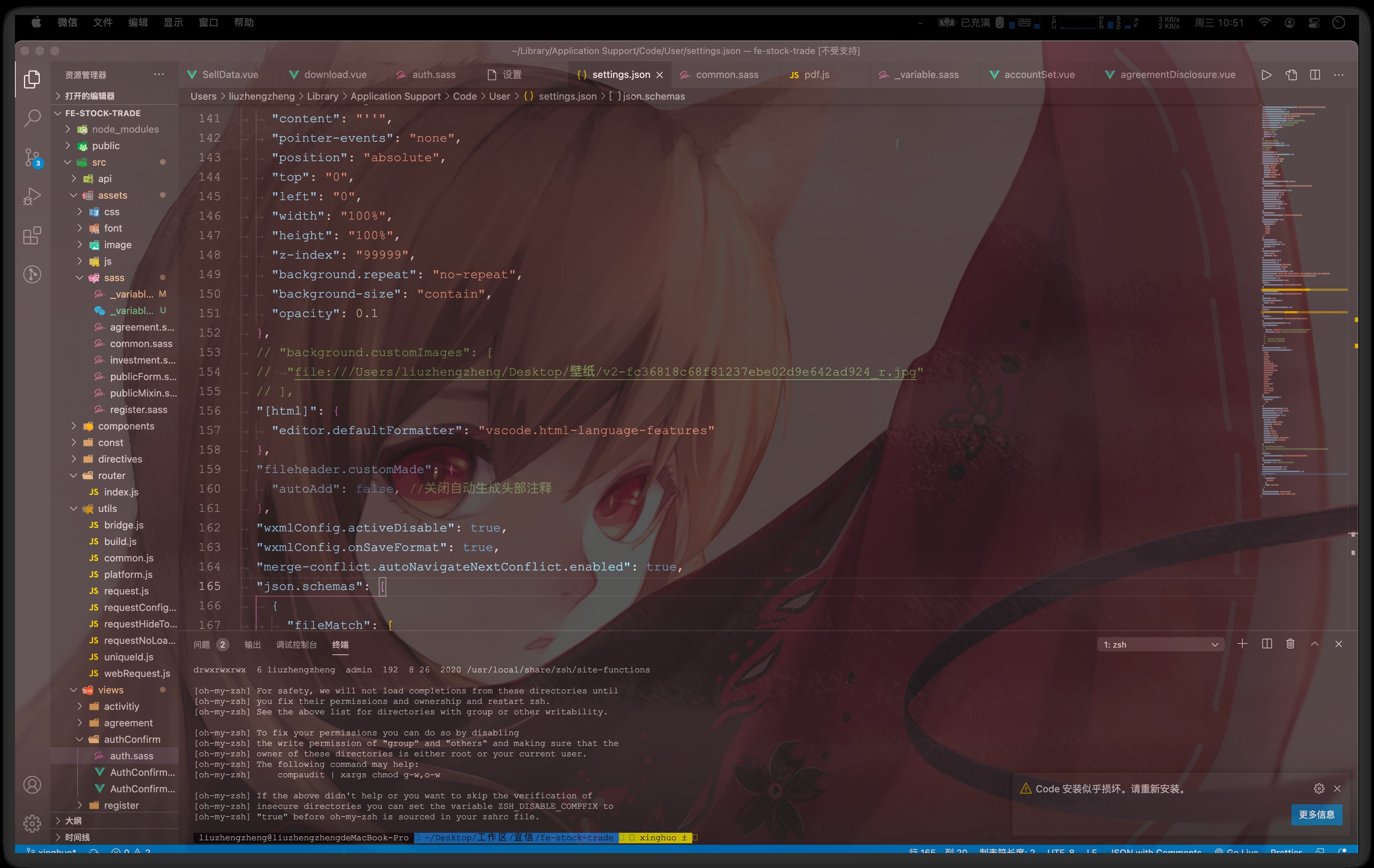Split the editor using the split icon
The width and height of the screenshot is (1374, 868).
1315,74
